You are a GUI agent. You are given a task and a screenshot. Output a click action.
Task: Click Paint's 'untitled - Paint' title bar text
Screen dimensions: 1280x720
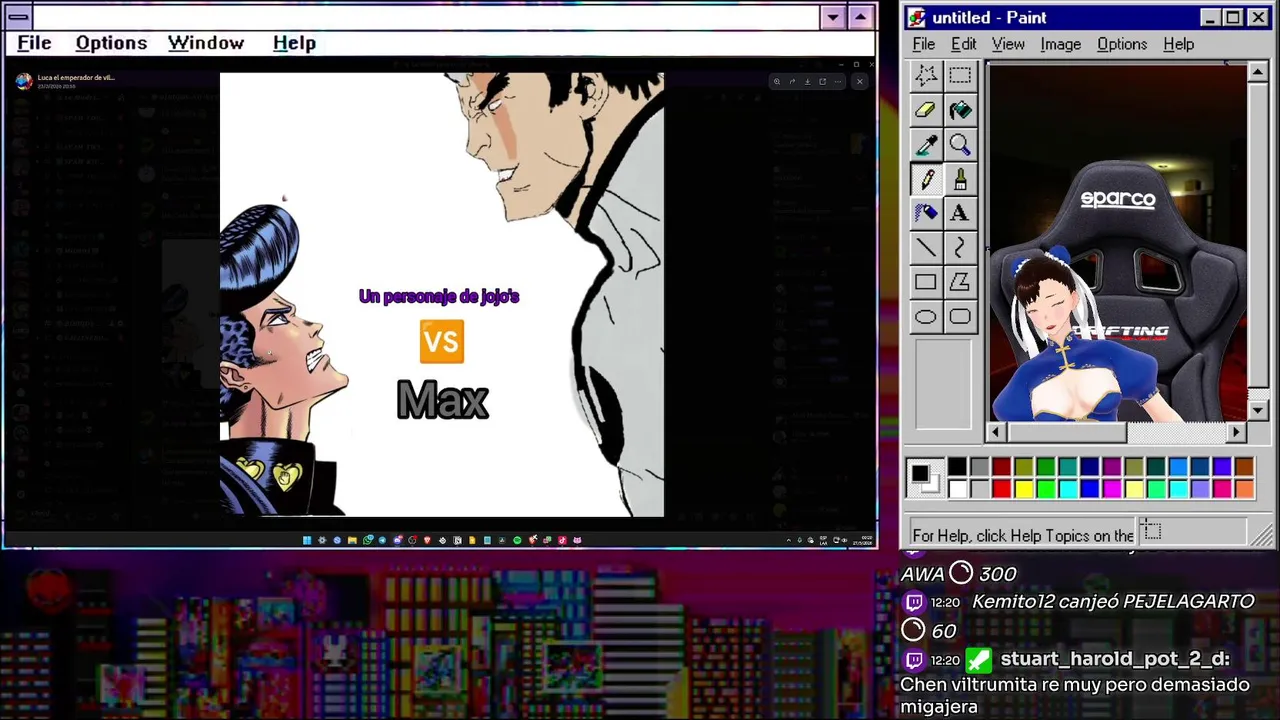pos(990,17)
